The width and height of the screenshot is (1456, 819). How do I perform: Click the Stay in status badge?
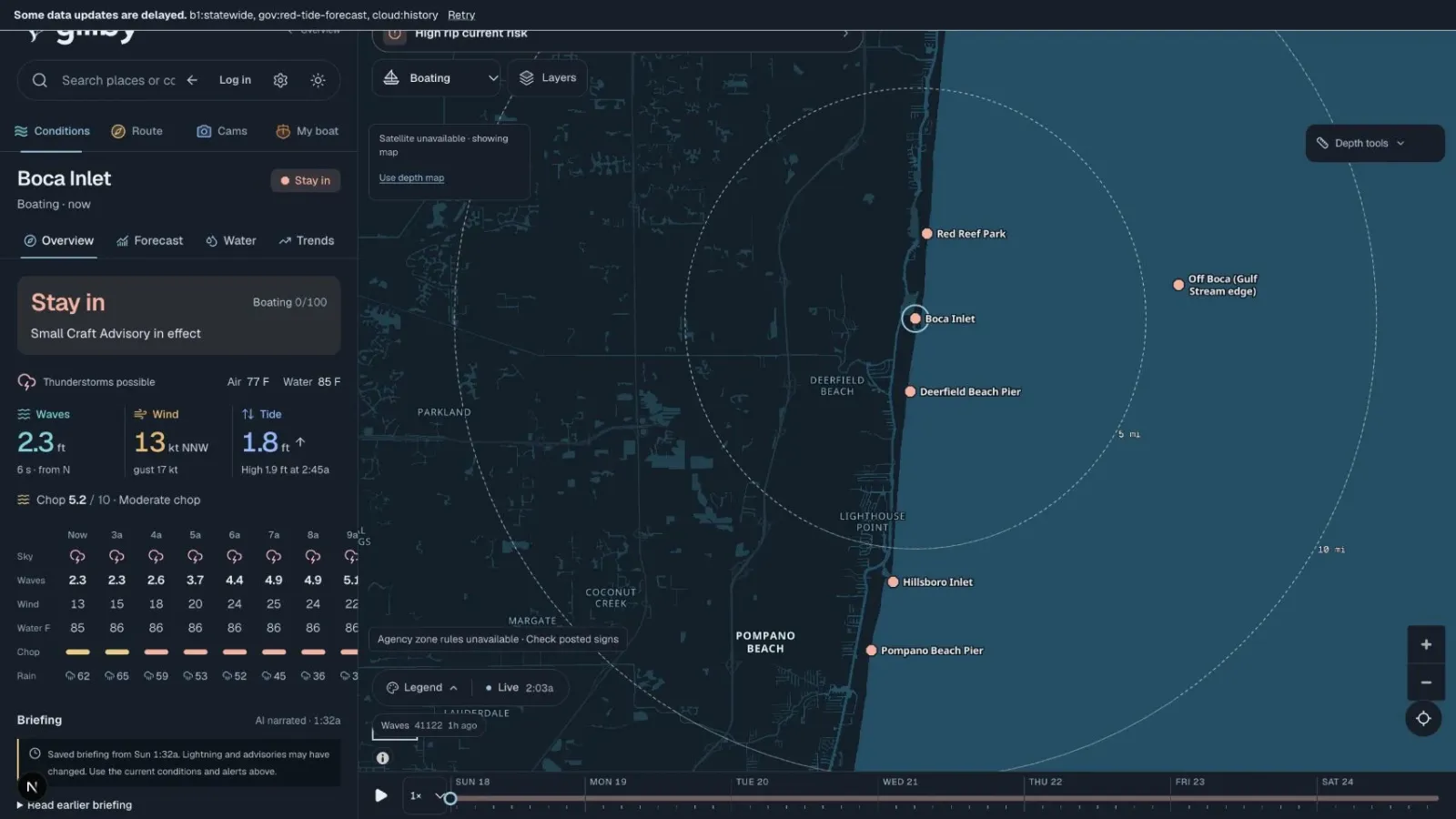[306, 180]
